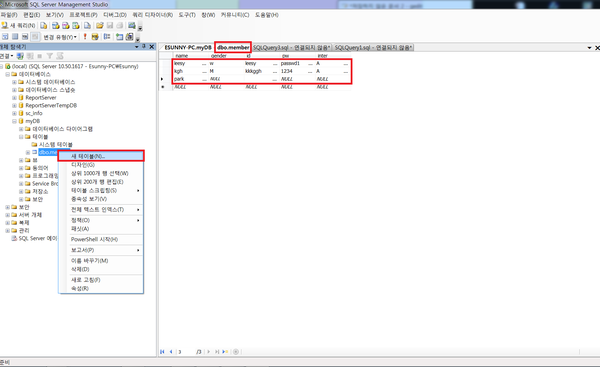Select the (local) SQL Server root node
Image resolution: width=600 pixels, height=367 pixels.
coord(75,66)
